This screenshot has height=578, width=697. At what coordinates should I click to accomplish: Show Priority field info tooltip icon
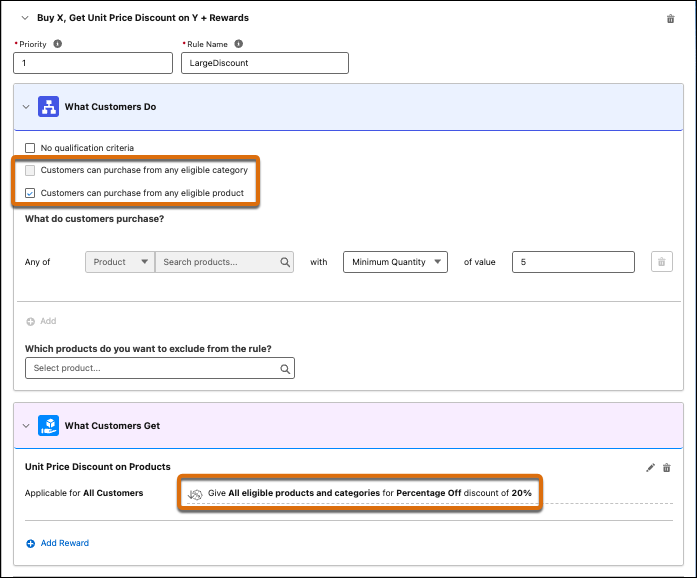(58, 44)
